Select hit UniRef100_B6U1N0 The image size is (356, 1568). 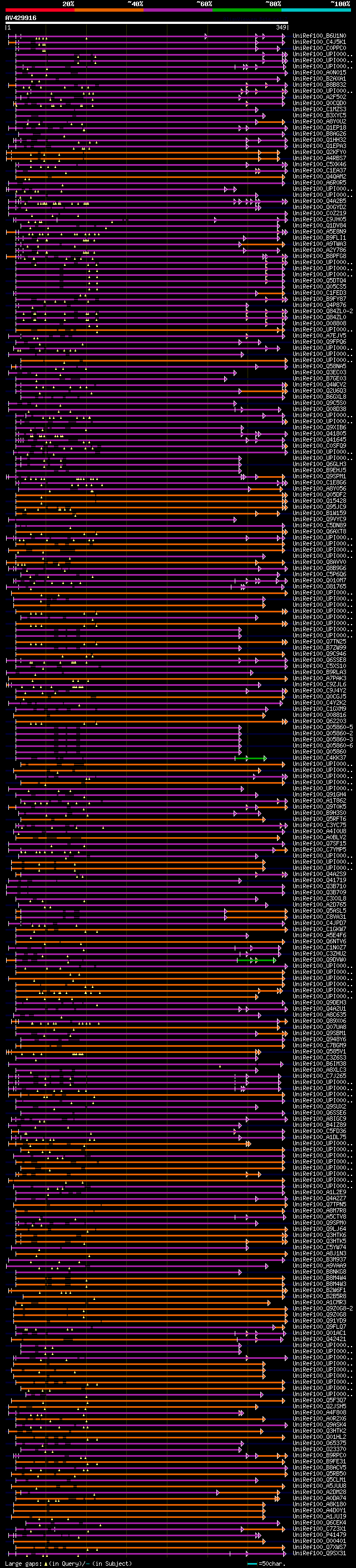(x=319, y=36)
